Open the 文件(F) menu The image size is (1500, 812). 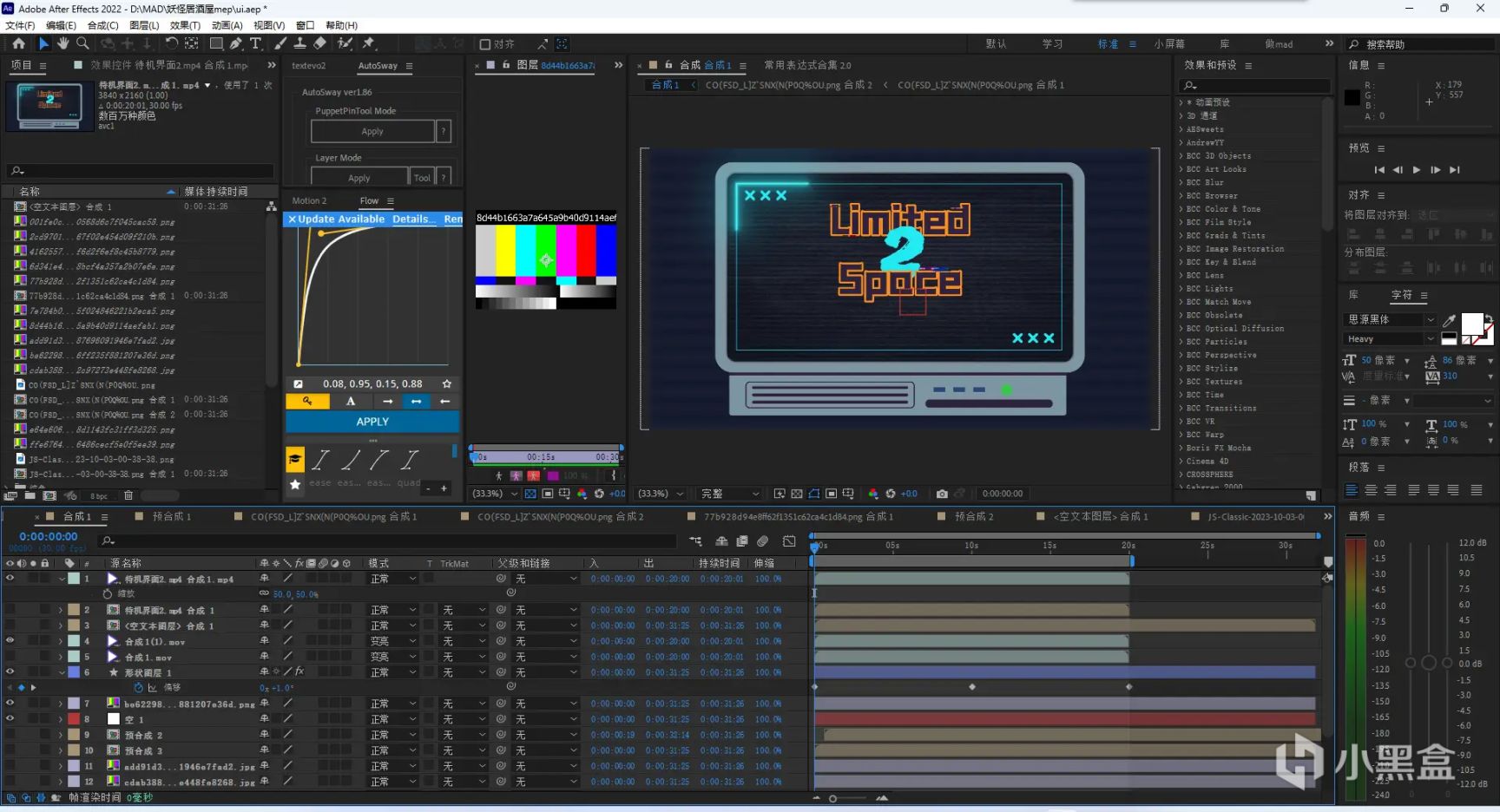tap(21, 25)
